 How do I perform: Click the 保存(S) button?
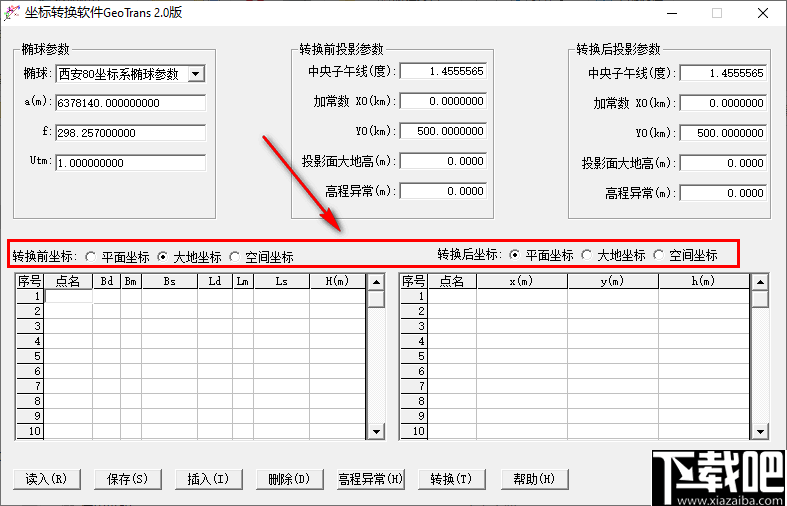(127, 479)
